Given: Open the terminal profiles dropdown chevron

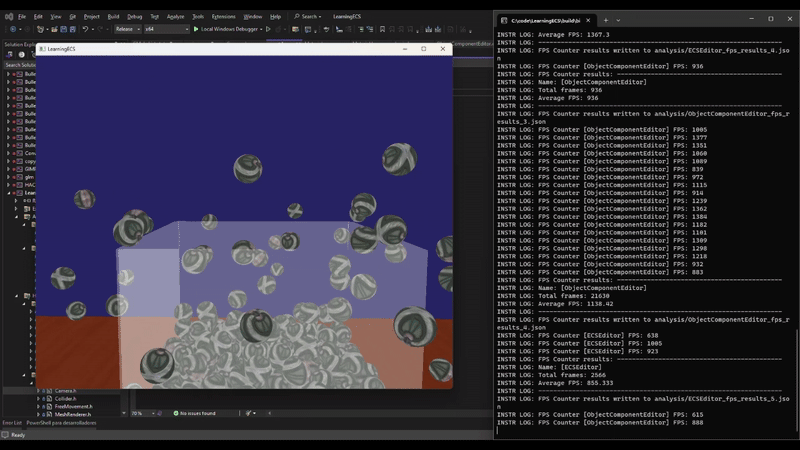Looking at the screenshot, I should pyautogui.click(x=618, y=19).
